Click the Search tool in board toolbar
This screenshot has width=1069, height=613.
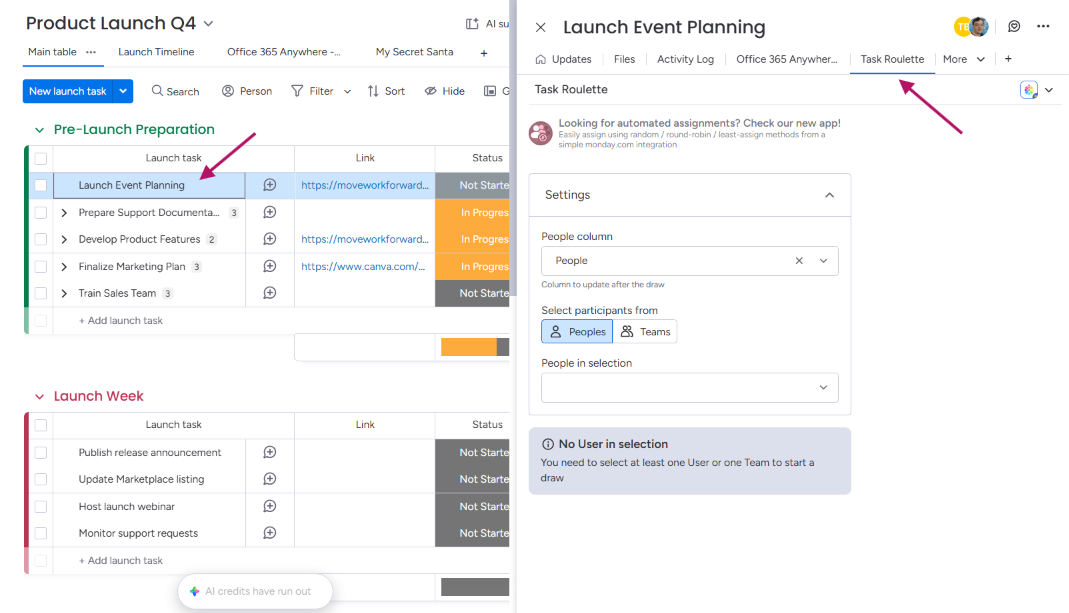175,91
